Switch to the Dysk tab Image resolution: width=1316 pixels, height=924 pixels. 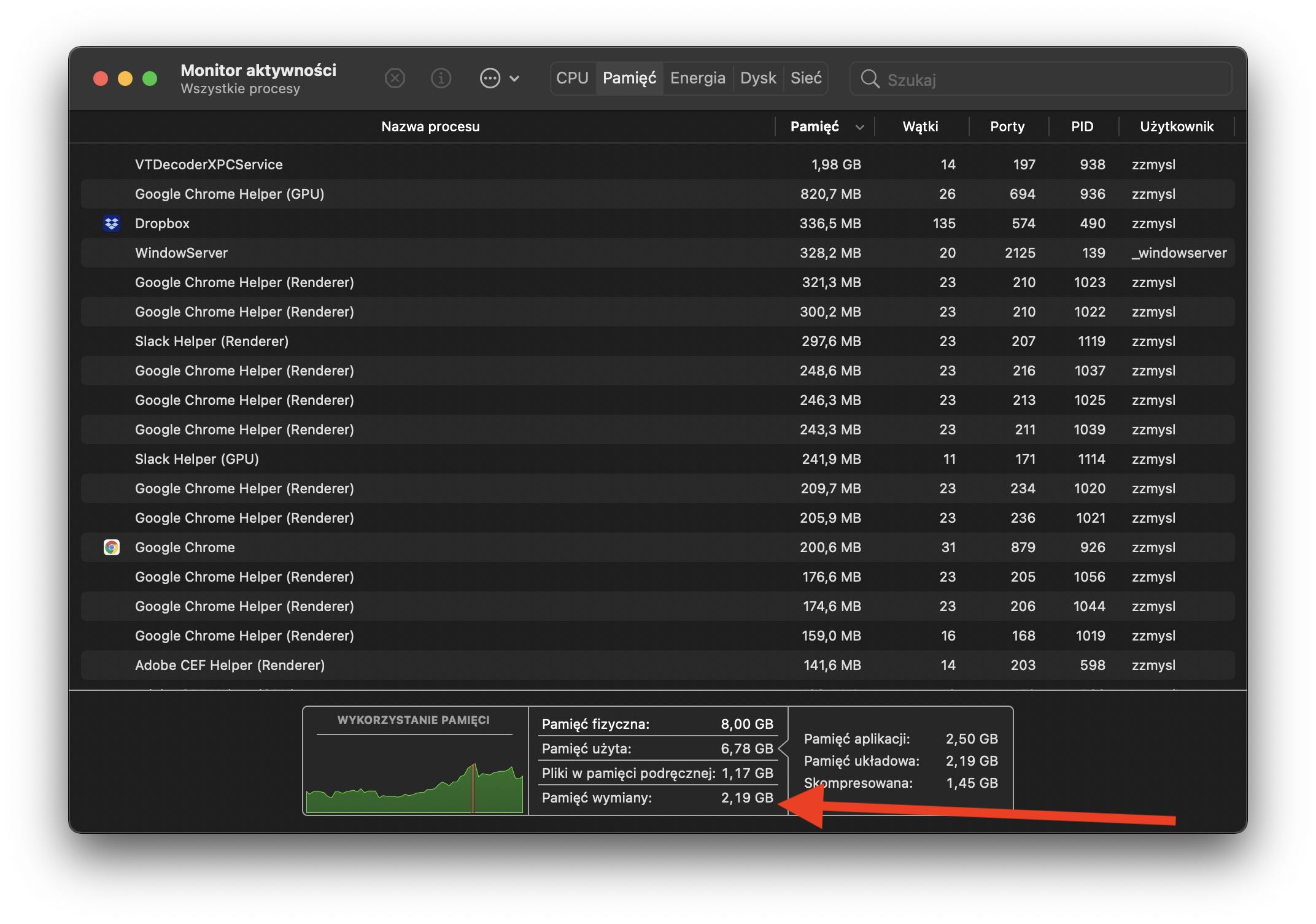[x=758, y=78]
